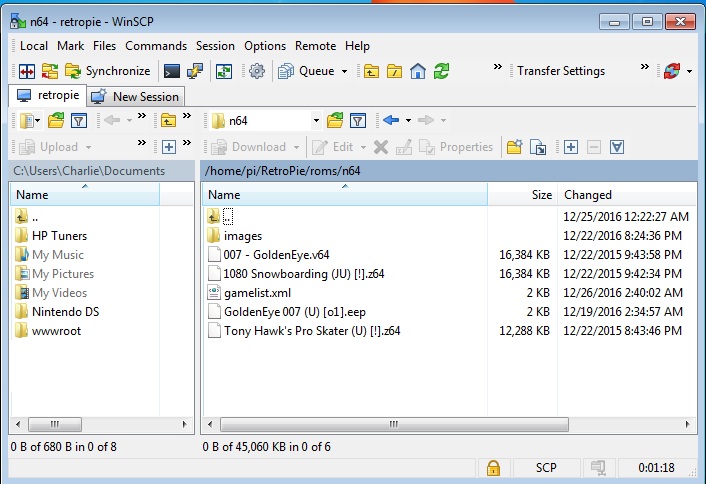Expand the remote back history dropdown

pos(408,120)
